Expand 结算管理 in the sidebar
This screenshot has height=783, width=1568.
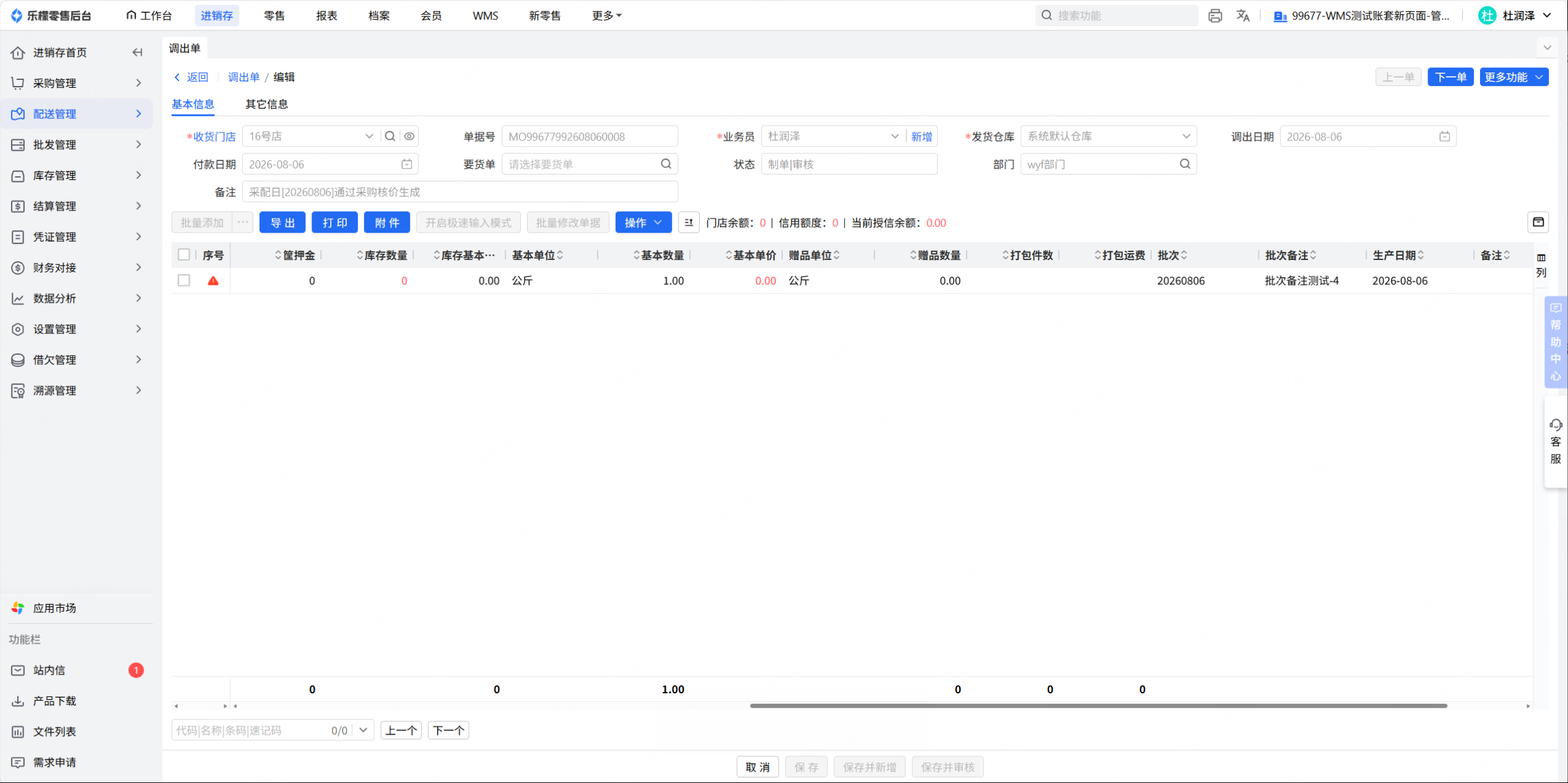[x=77, y=206]
